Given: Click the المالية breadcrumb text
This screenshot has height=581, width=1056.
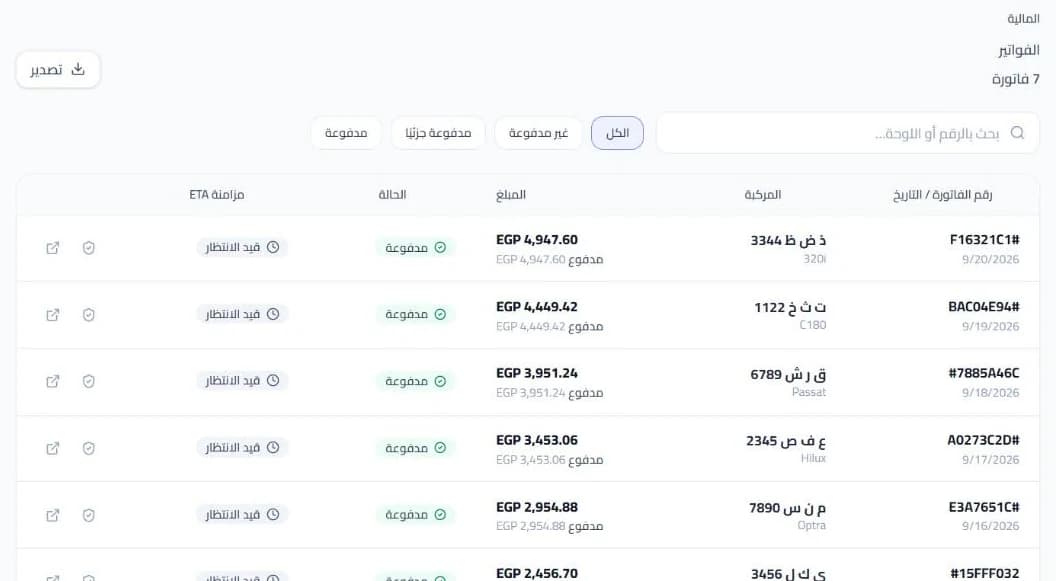Looking at the screenshot, I should (x=1023, y=19).
